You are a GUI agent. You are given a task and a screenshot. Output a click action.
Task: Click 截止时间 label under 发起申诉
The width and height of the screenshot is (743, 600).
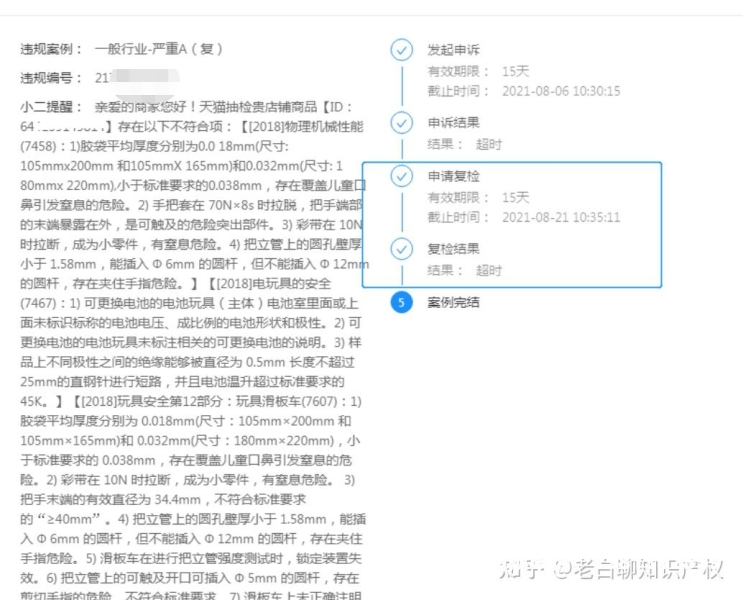(458, 91)
